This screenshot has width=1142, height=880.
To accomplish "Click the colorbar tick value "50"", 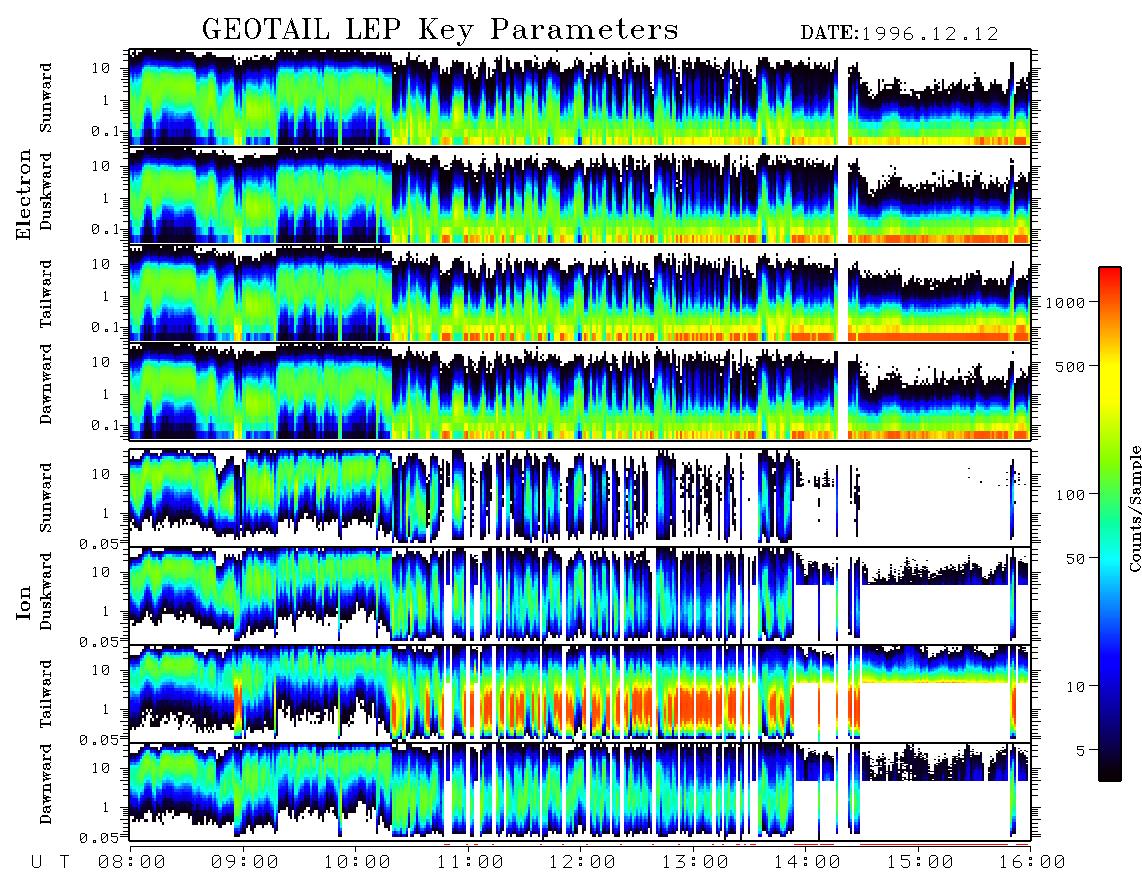I will (1076, 559).
